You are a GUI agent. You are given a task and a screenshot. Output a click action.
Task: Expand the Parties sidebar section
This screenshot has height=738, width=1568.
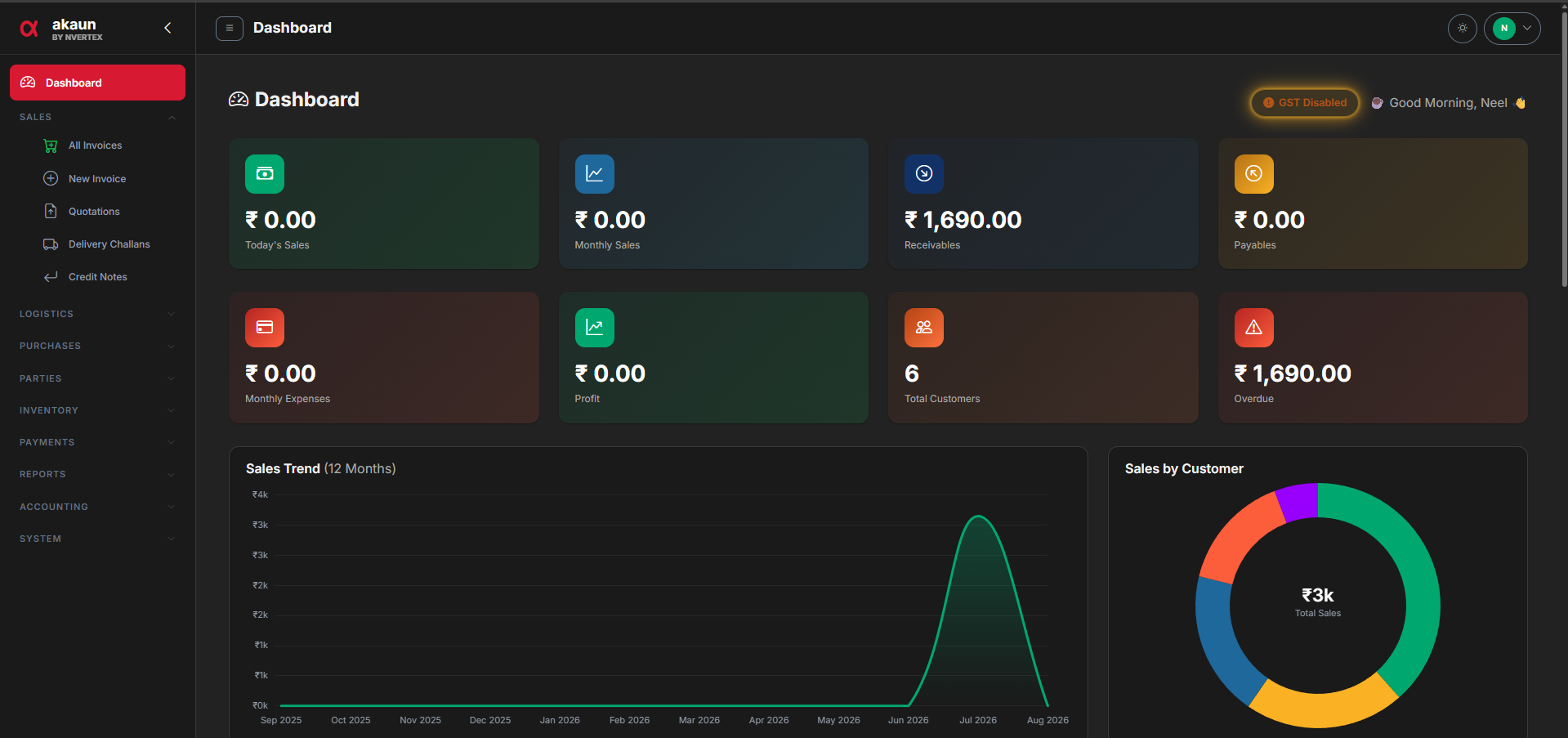[97, 378]
